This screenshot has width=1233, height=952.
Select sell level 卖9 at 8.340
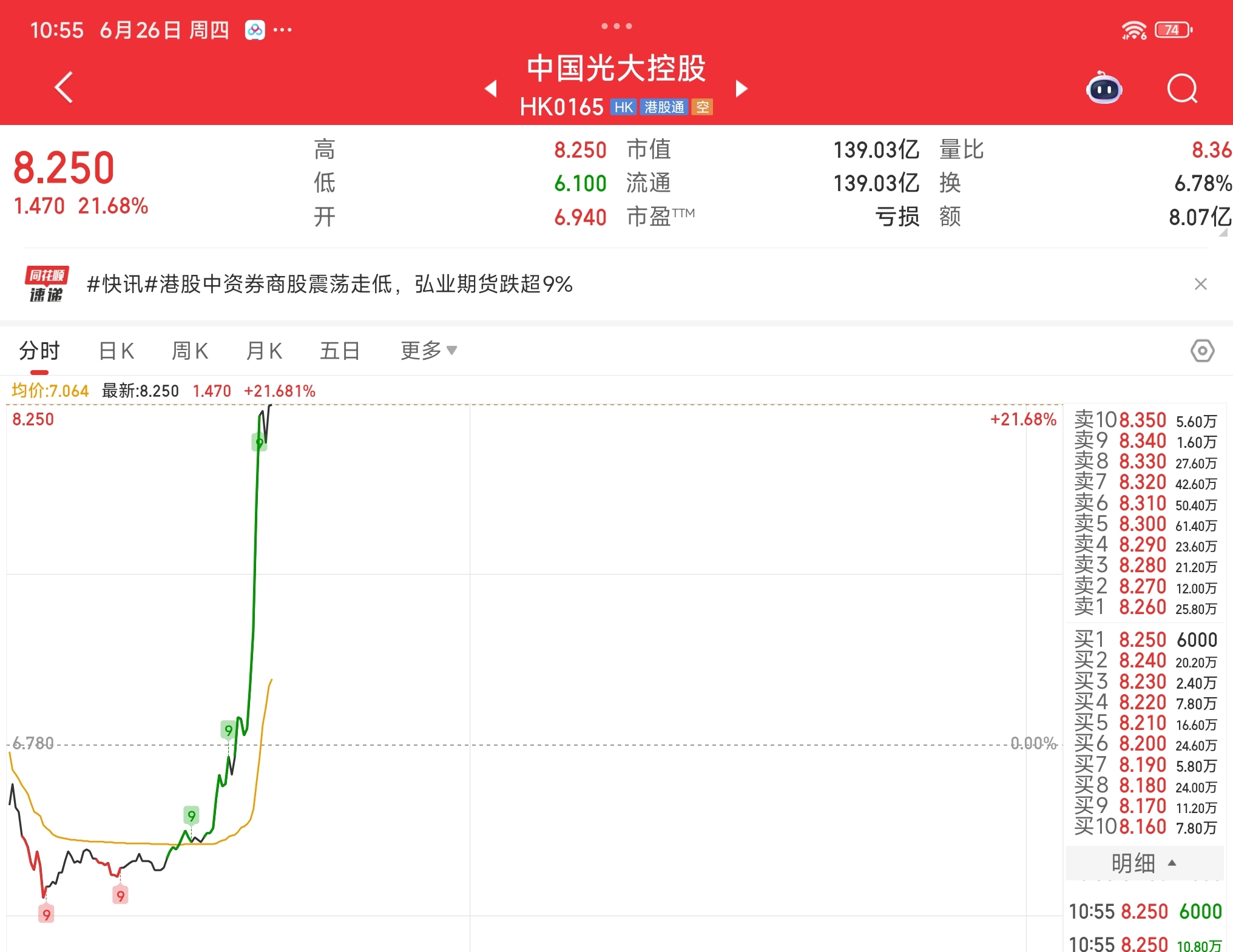(1145, 441)
